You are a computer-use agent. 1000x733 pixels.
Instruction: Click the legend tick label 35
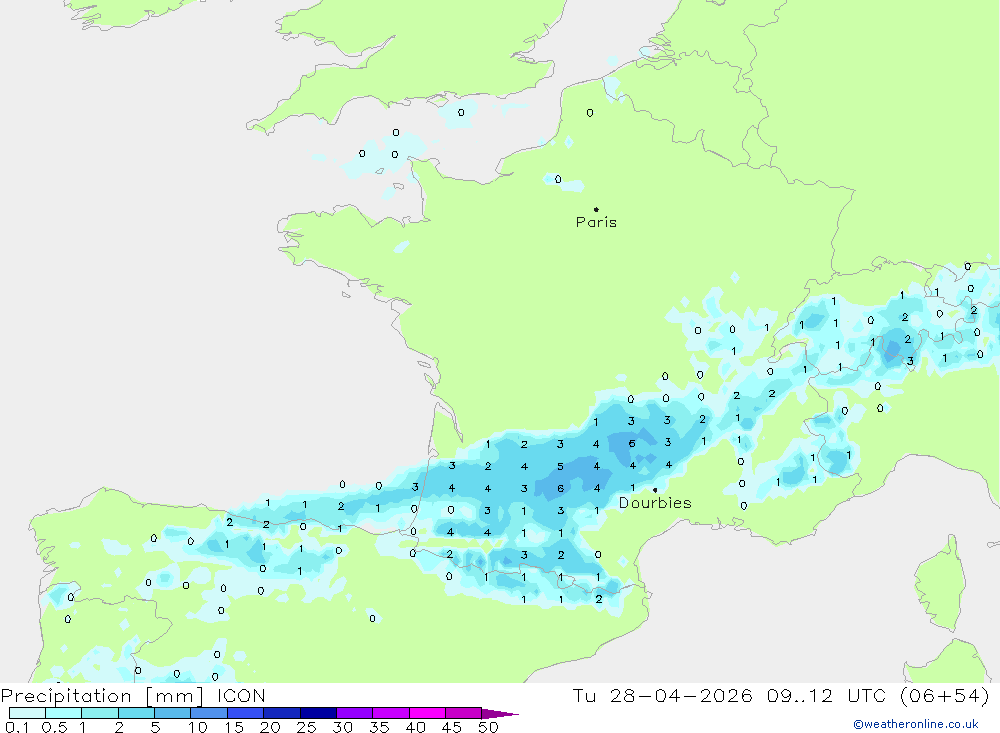pyautogui.click(x=379, y=727)
